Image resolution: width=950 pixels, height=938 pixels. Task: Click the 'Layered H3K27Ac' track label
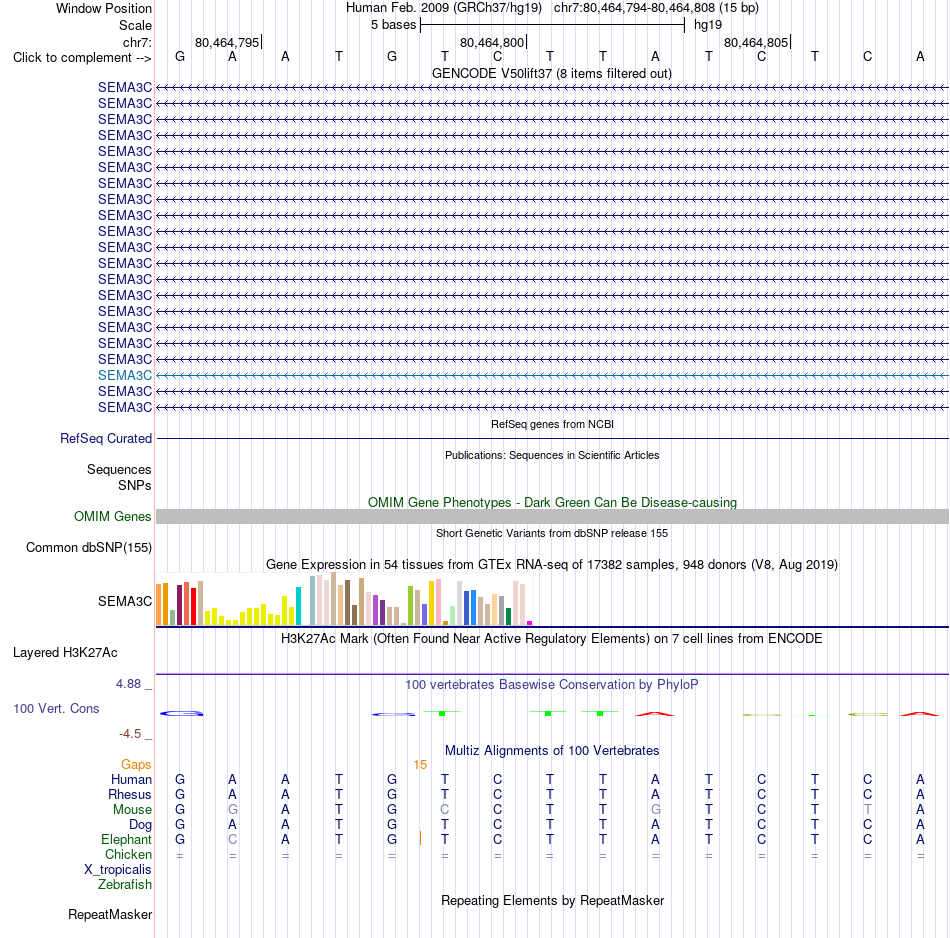click(x=65, y=653)
